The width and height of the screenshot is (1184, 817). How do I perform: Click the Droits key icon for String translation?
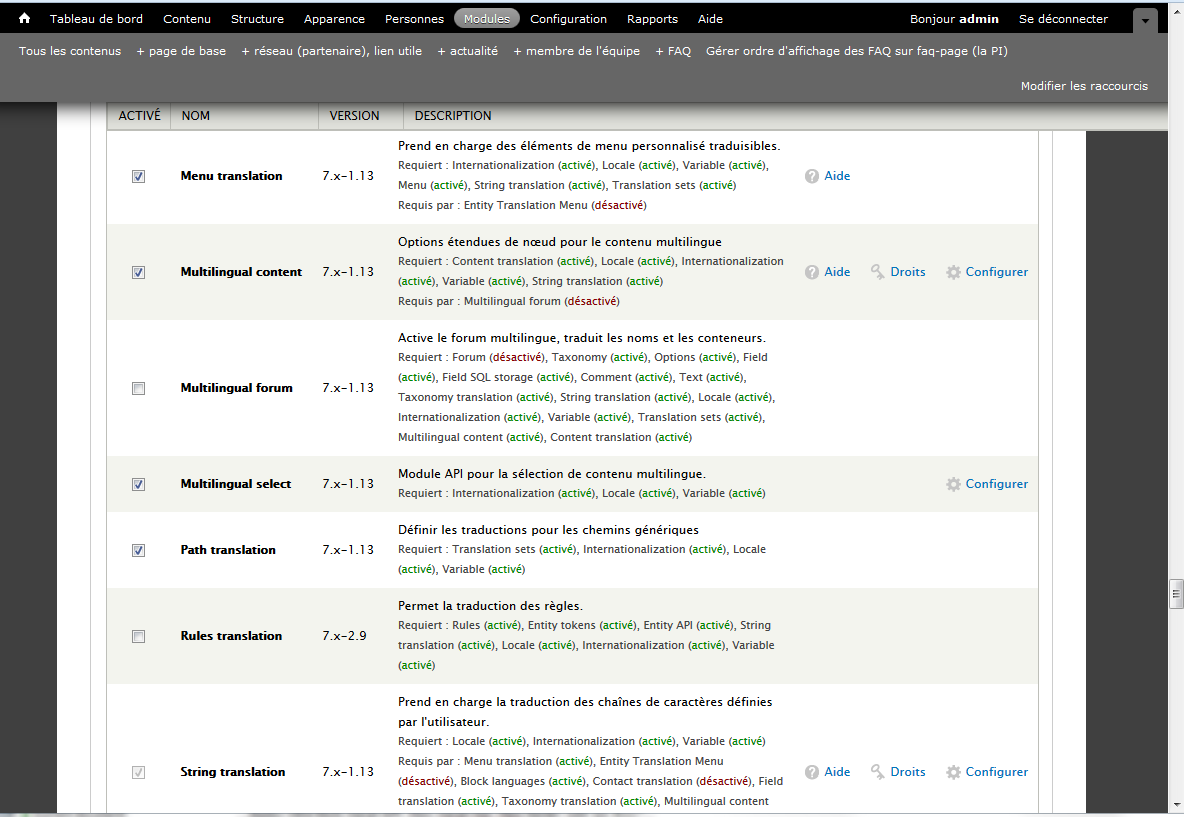(878, 772)
